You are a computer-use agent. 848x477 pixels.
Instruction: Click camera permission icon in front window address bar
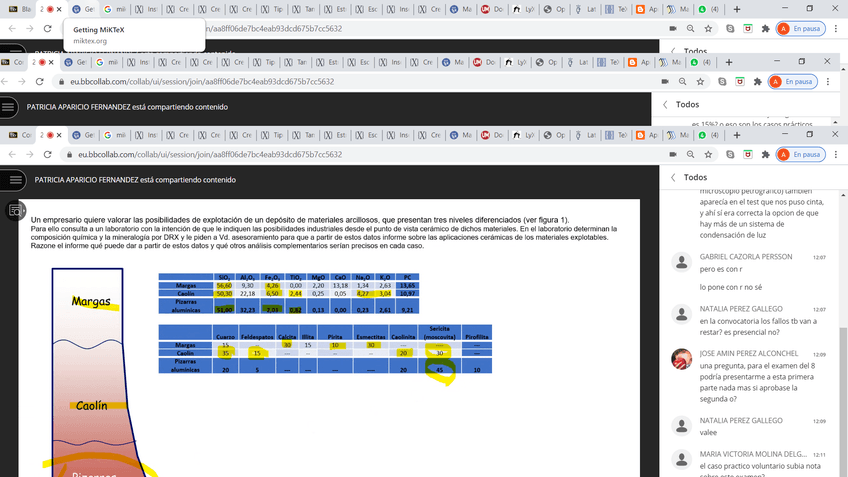tap(673, 155)
